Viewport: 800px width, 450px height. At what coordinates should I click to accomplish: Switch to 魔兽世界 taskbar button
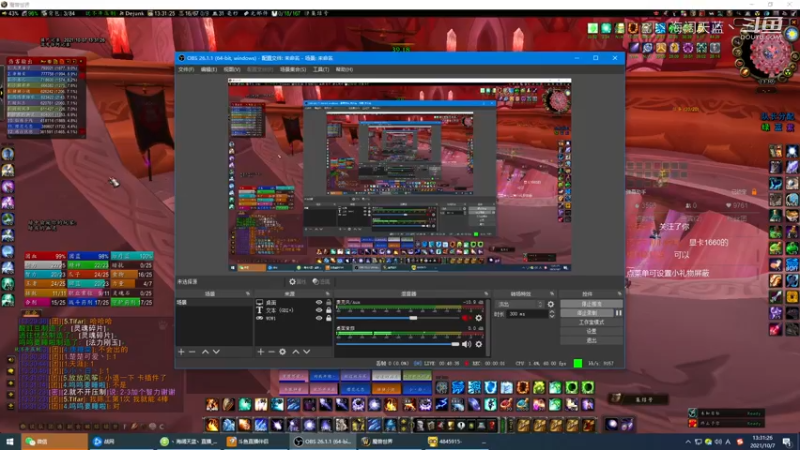(390, 441)
